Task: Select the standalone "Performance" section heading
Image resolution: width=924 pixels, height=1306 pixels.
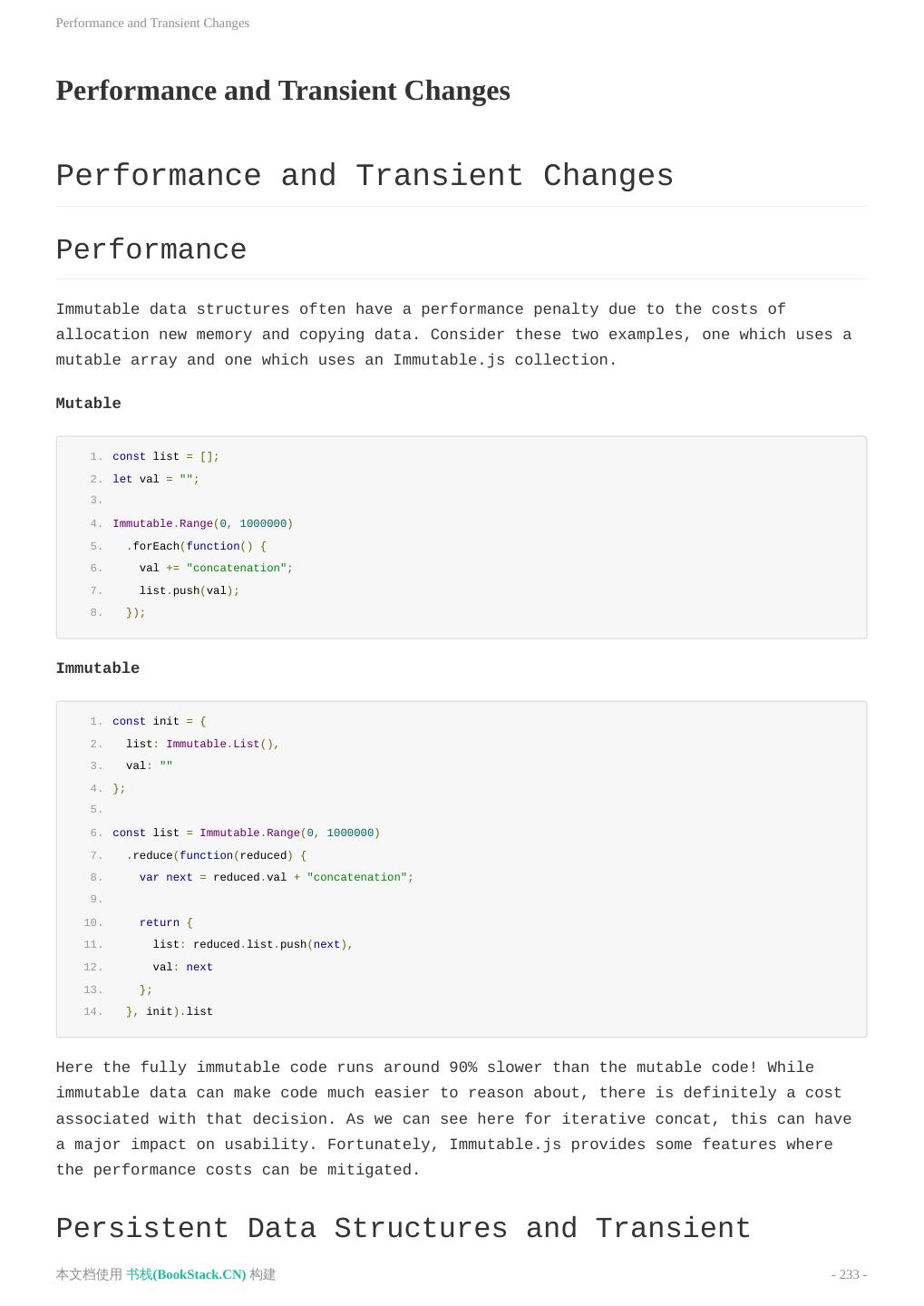Action: pyautogui.click(x=151, y=250)
